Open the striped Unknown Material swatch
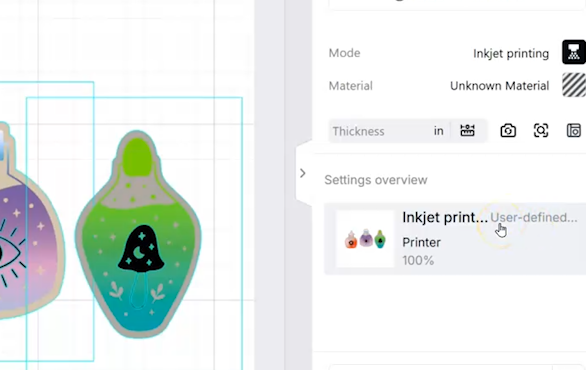586x370 pixels. (x=574, y=85)
